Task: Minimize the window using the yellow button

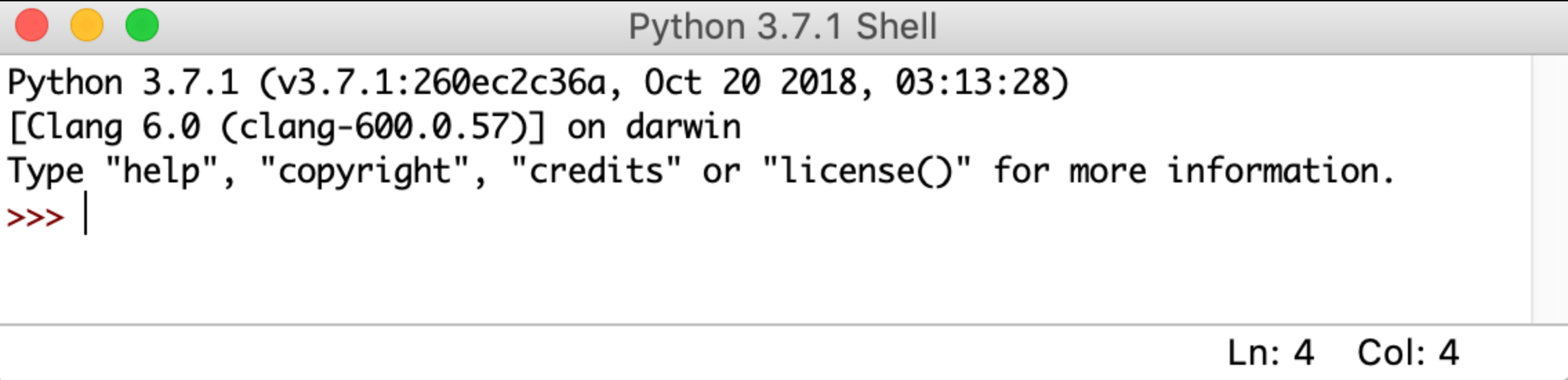Action: point(87,26)
